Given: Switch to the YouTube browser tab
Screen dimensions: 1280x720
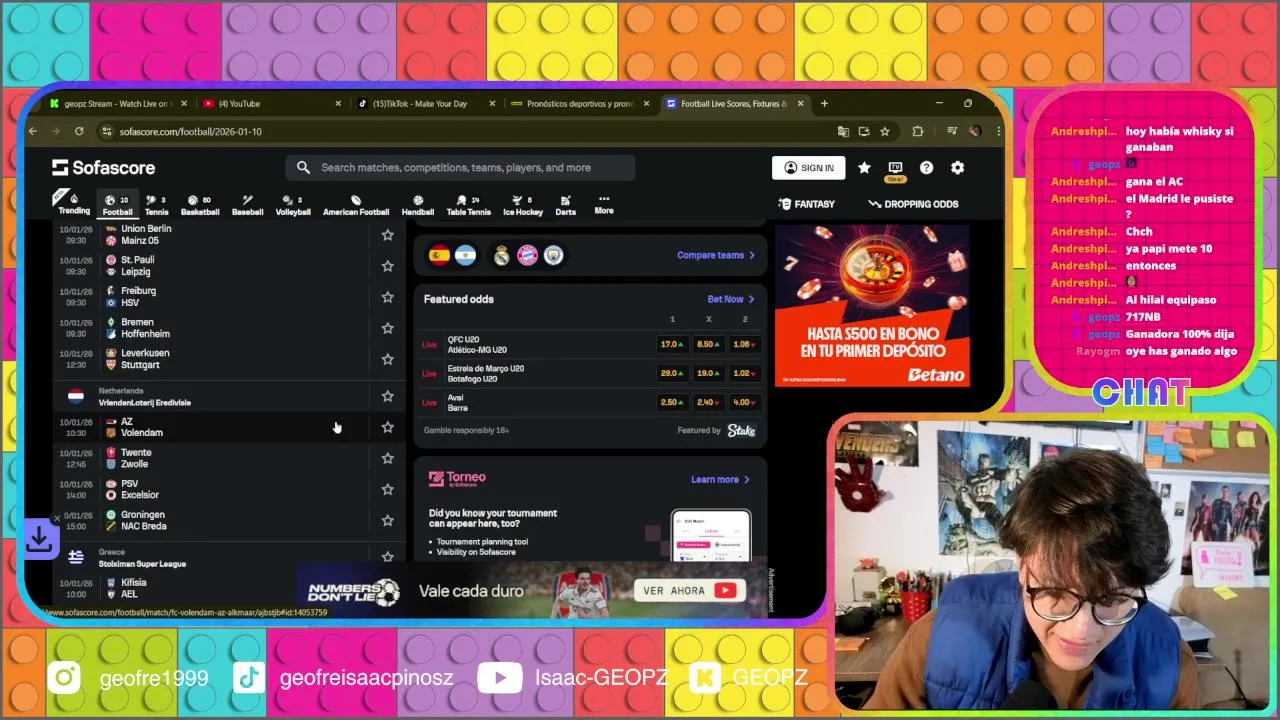Looking at the screenshot, I should pos(272,103).
